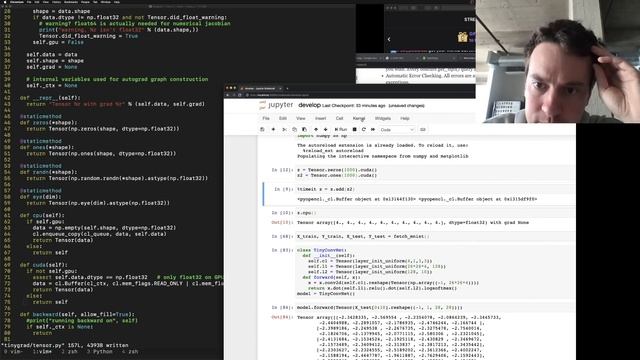Click the Out[10] Tensor array output
The image size is (640, 360).
point(413,222)
